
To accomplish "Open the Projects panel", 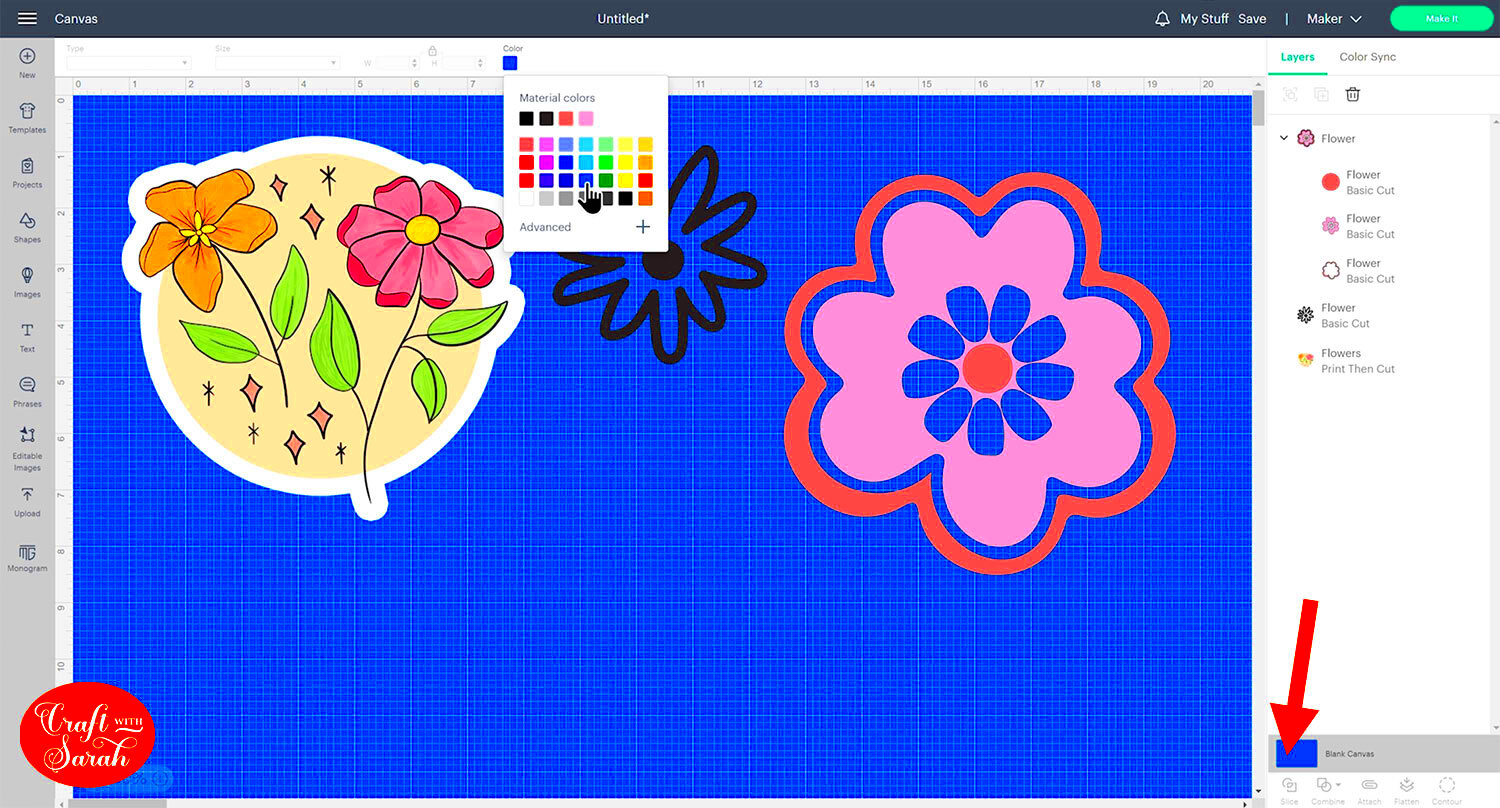I will click(27, 173).
